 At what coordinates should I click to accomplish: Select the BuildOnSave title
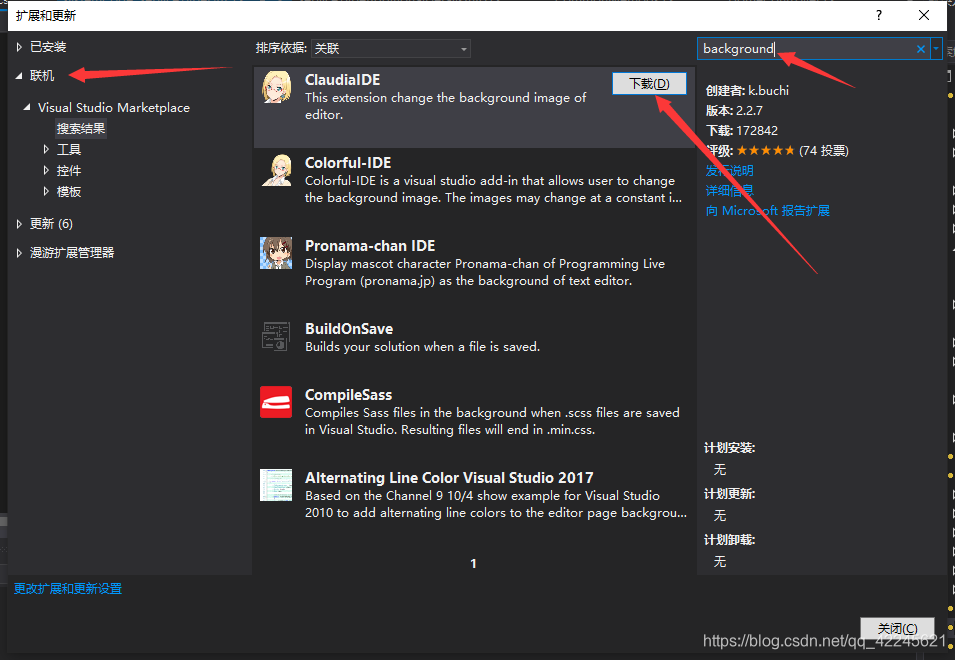[349, 329]
